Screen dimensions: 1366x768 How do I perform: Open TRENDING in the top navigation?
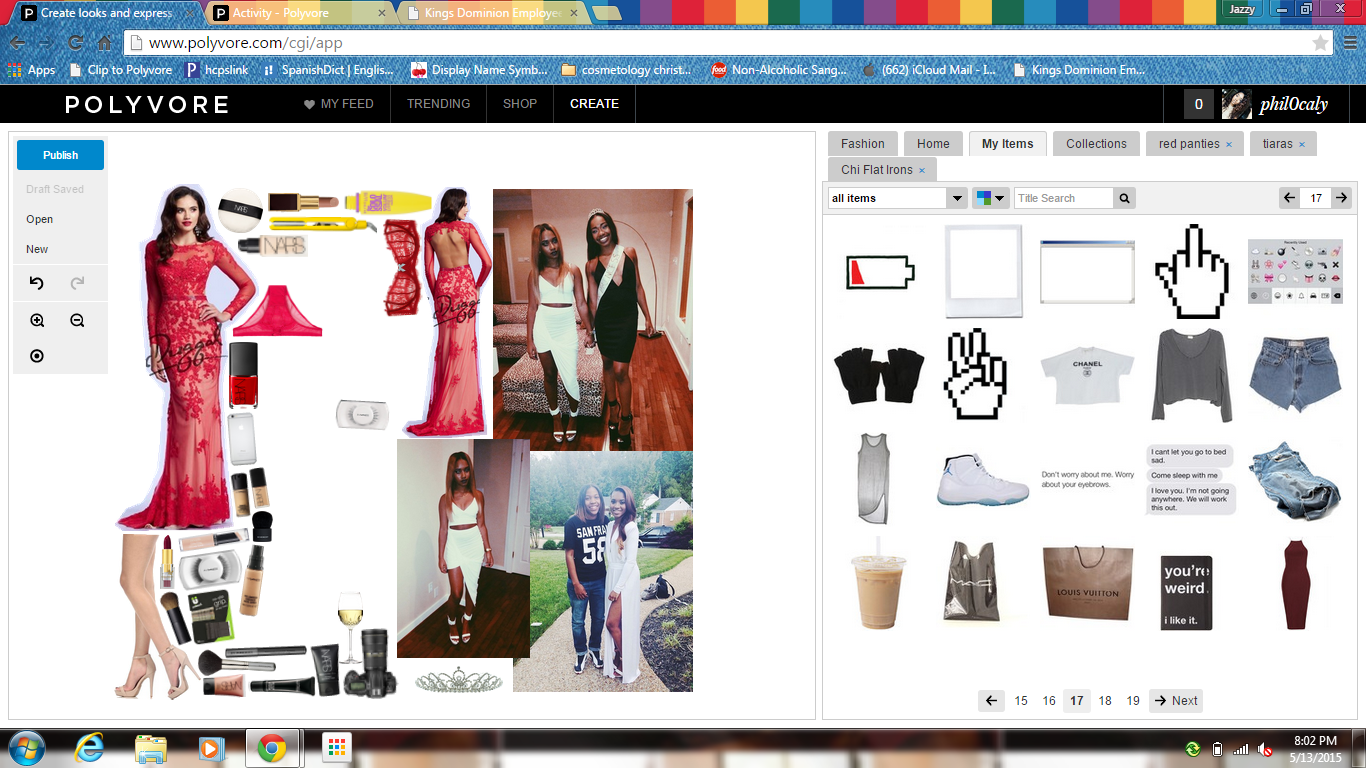pos(438,104)
